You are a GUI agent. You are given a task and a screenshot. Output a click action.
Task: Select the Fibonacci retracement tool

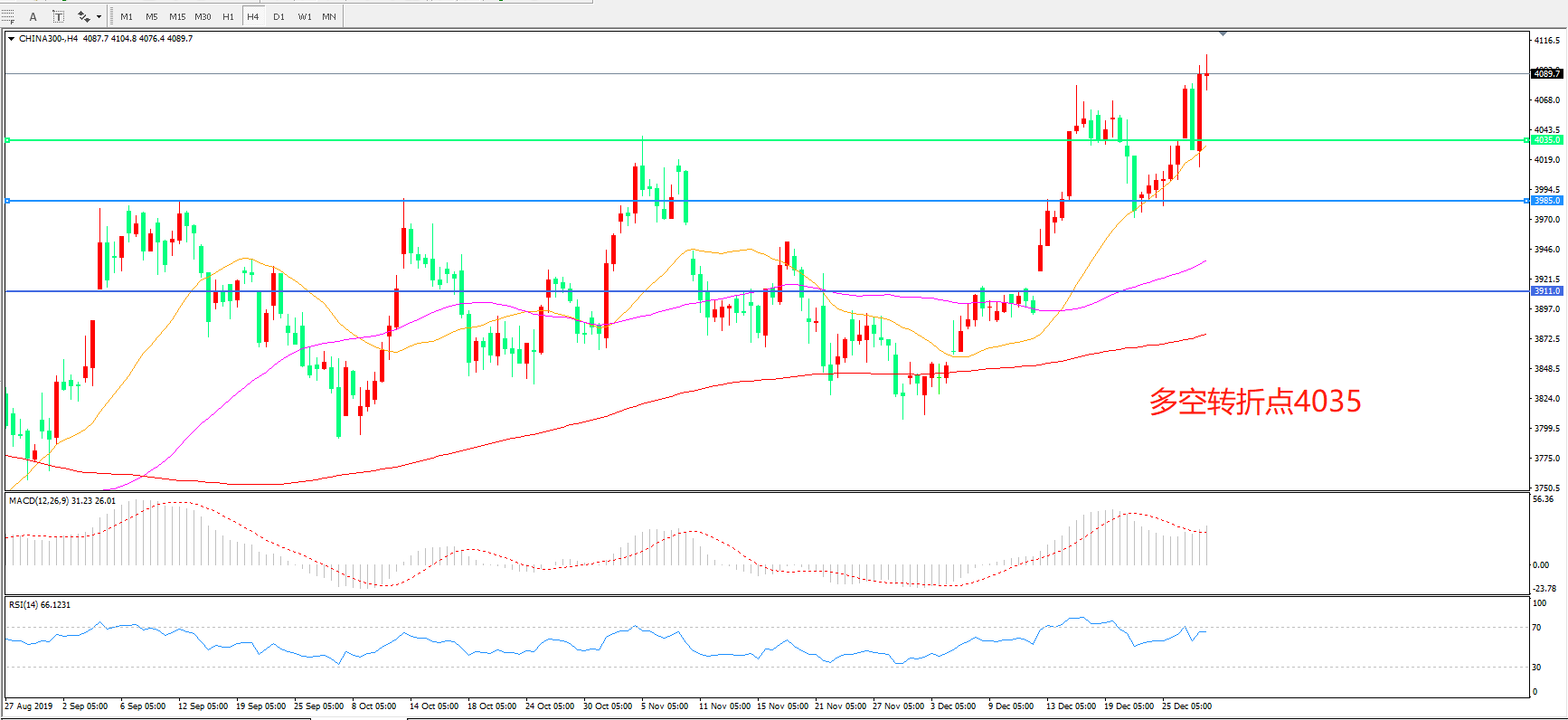(8, 16)
